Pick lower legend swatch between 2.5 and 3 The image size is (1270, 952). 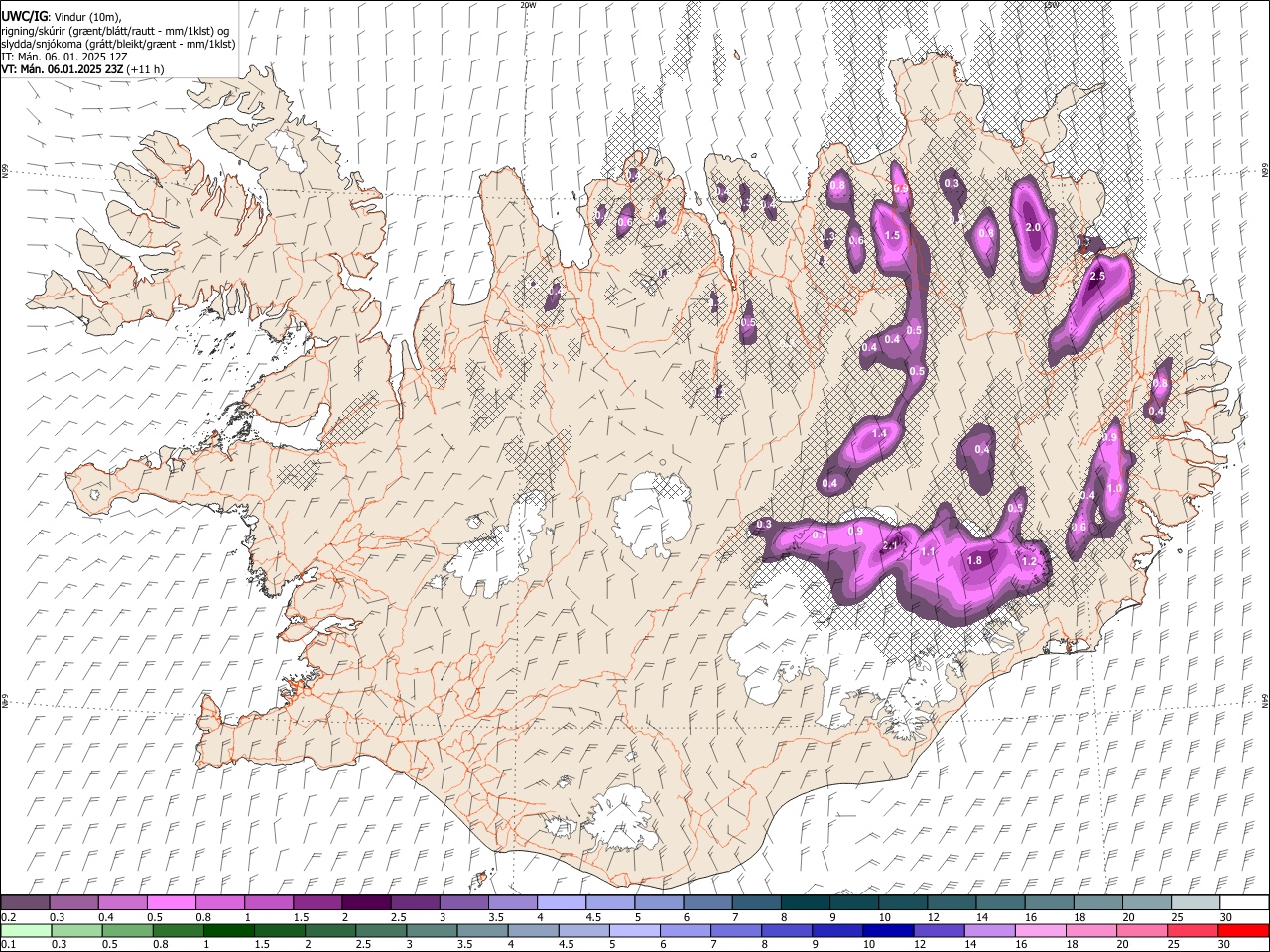tap(380, 930)
